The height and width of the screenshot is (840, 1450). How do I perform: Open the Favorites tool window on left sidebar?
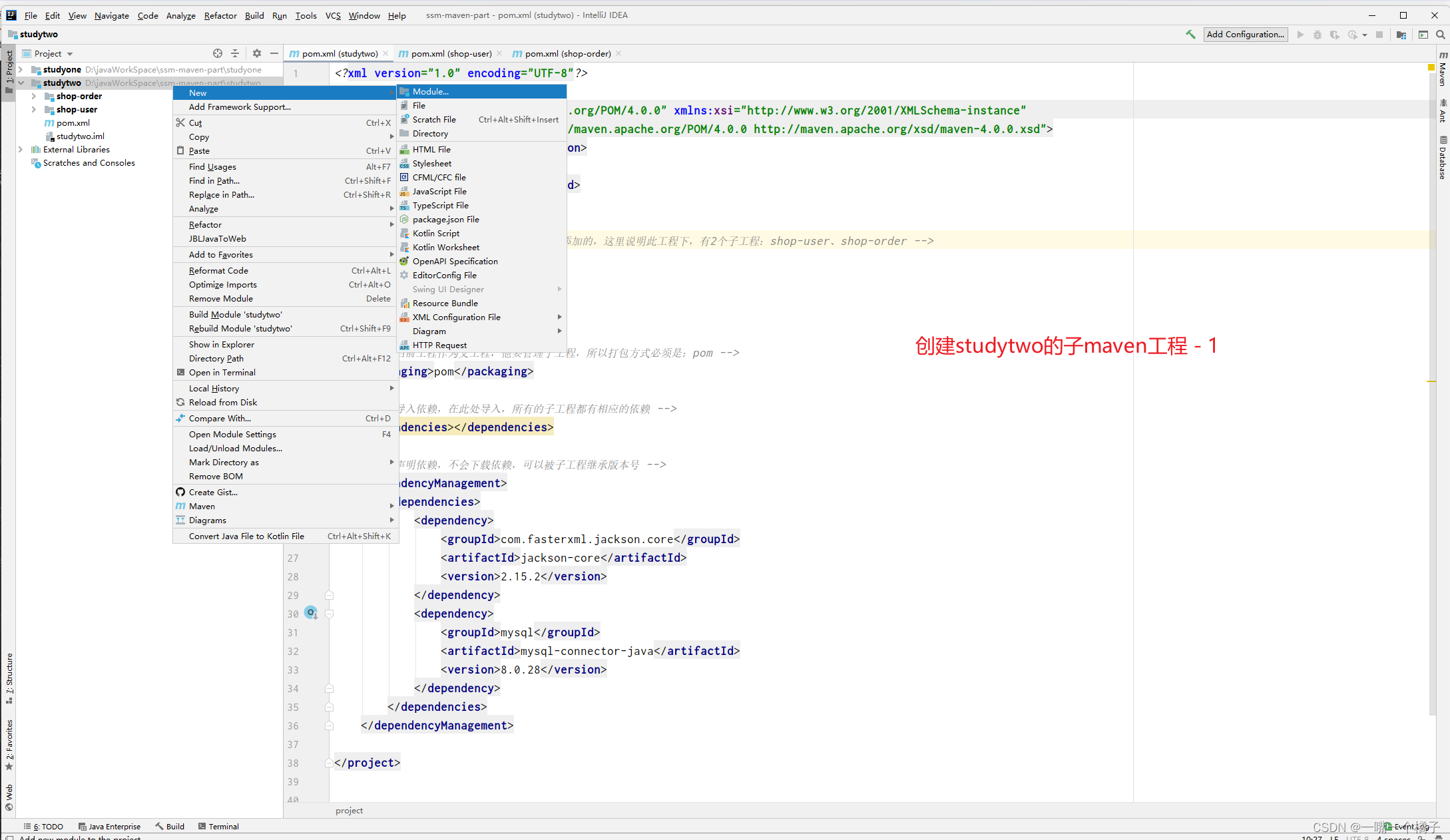[9, 744]
